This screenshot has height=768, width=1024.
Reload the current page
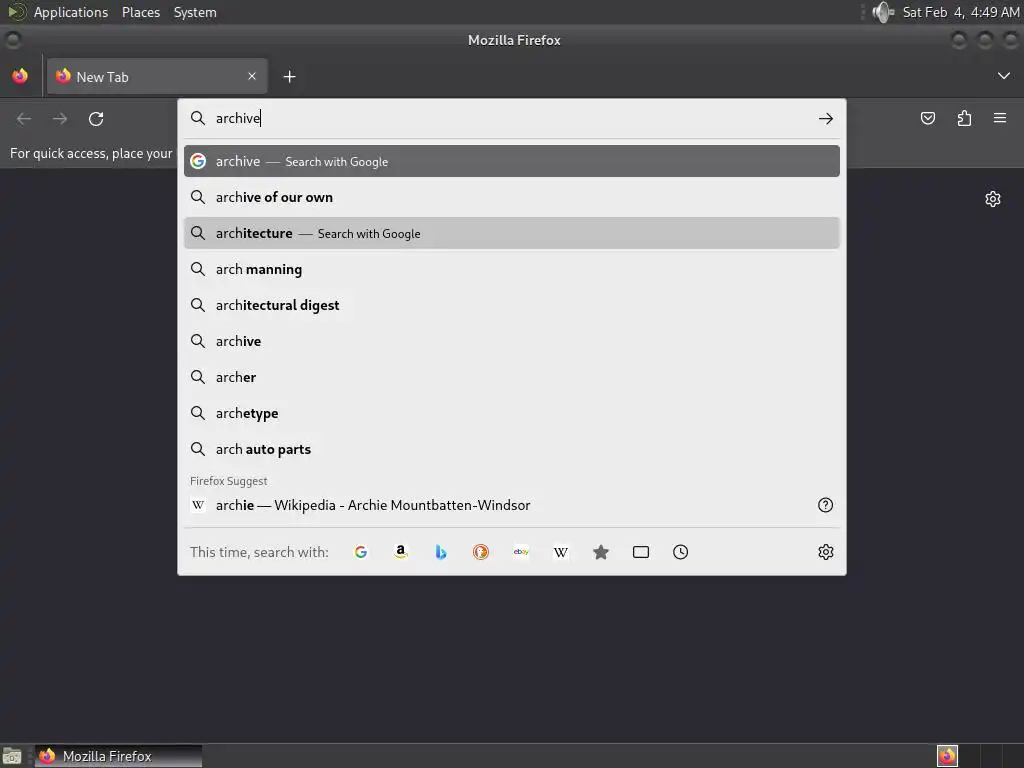(x=96, y=119)
